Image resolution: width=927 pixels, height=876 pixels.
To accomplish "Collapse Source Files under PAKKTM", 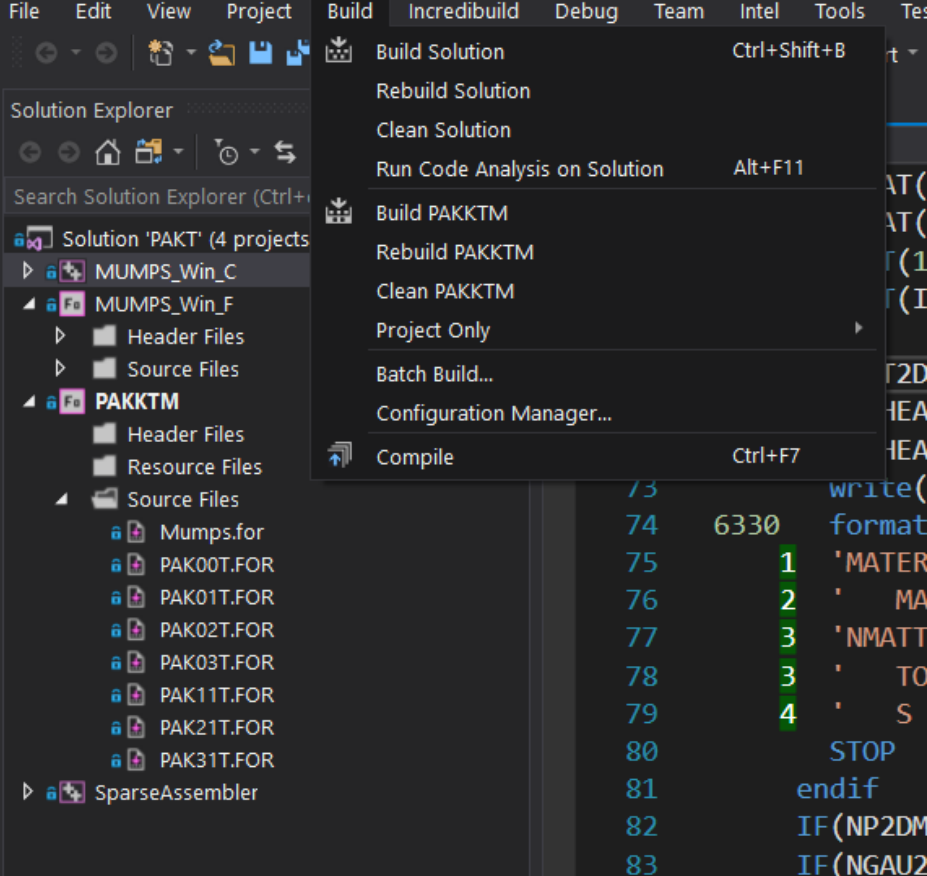I will click(x=61, y=500).
